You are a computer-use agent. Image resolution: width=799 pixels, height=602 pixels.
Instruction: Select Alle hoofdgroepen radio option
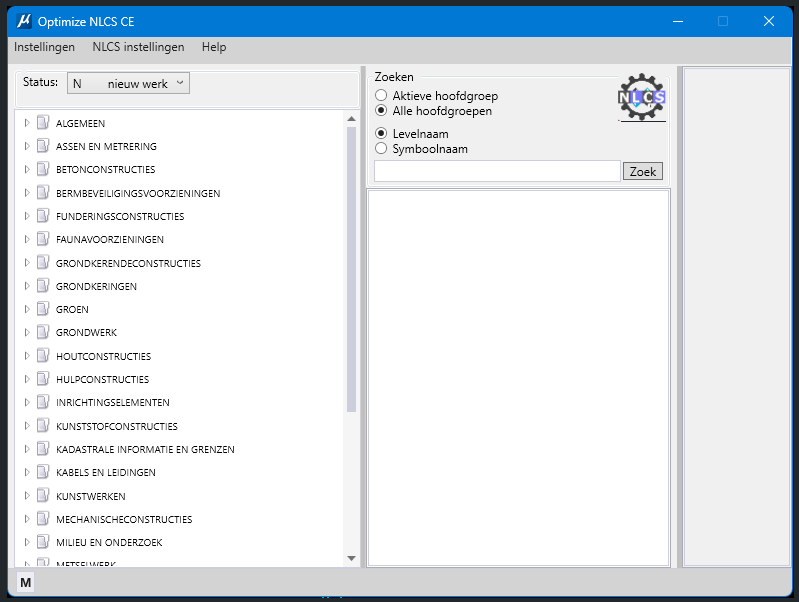381,111
